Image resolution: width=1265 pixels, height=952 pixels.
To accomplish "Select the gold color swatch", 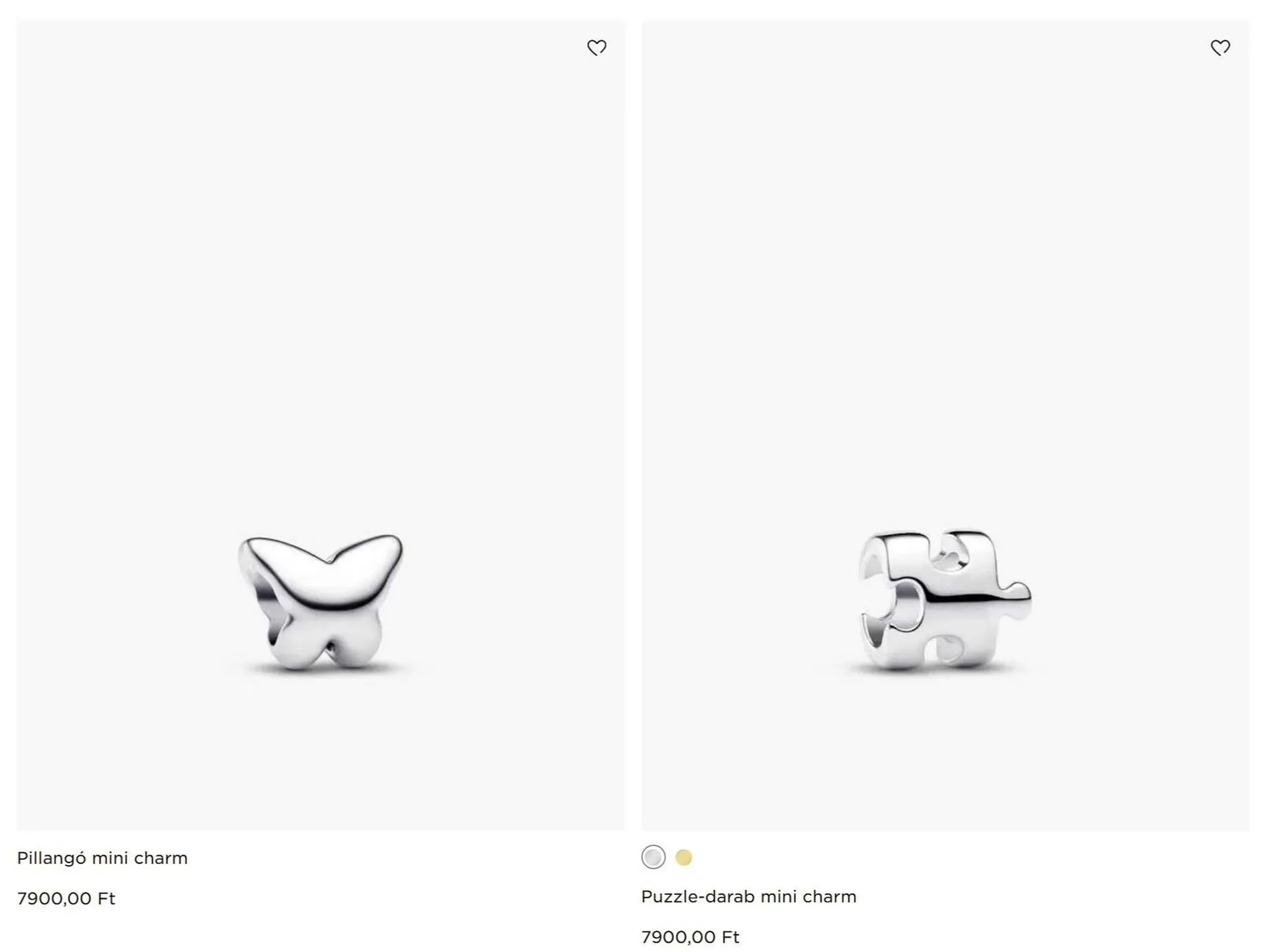I will [x=684, y=857].
